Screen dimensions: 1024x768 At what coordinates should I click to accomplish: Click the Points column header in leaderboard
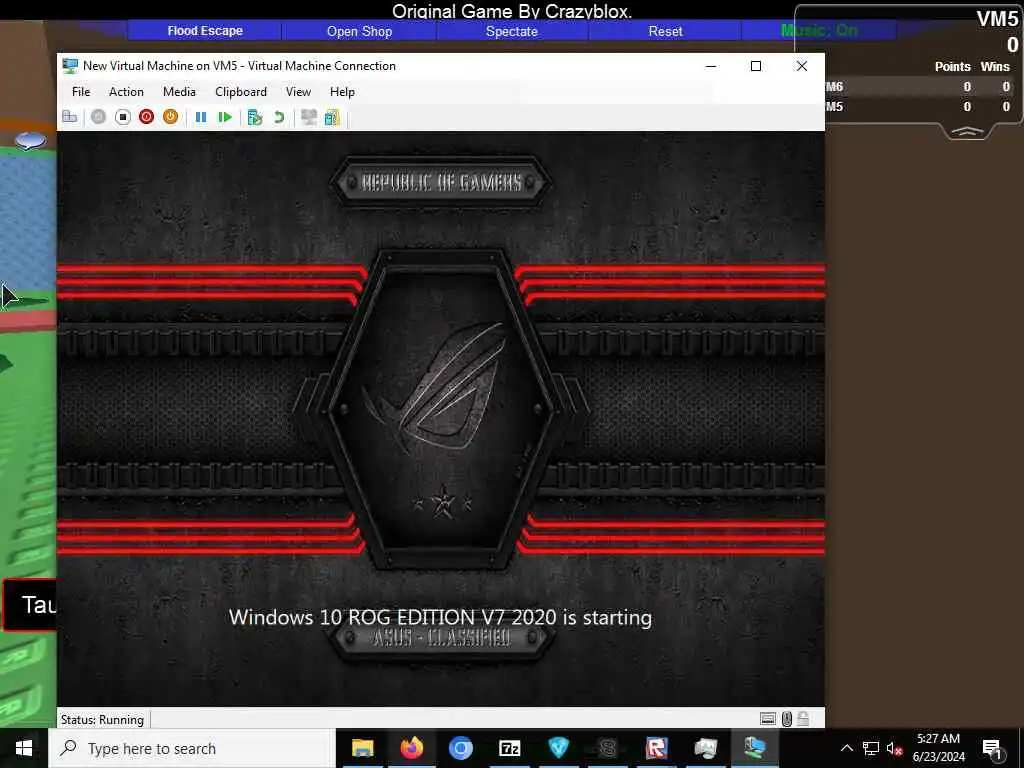pos(952,67)
